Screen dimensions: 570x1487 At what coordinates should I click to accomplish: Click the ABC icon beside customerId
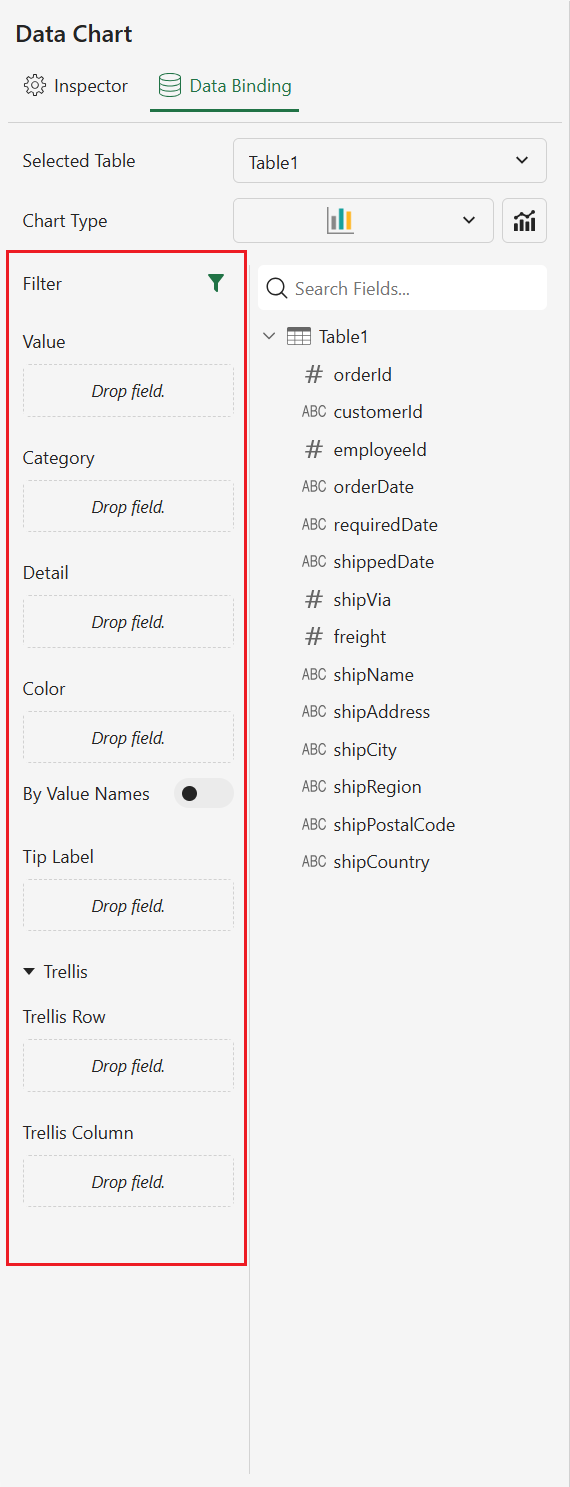(x=314, y=412)
